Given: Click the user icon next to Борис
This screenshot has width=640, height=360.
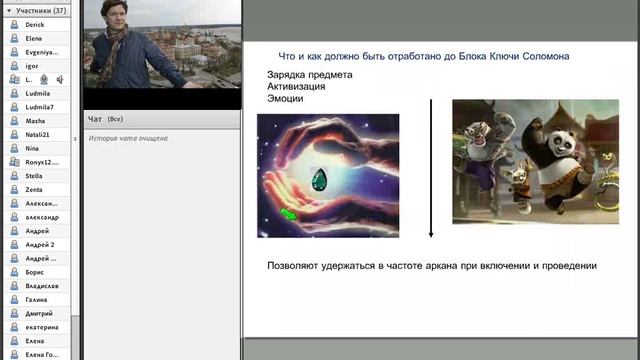Looking at the screenshot, I should coord(14,272).
